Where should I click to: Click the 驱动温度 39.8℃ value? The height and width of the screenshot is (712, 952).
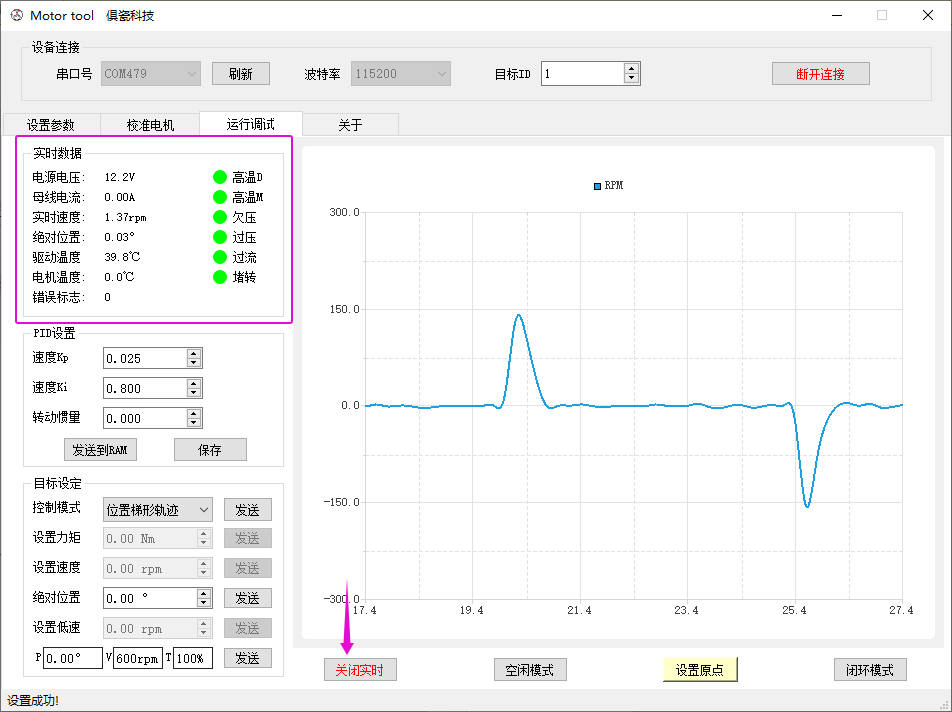[x=122, y=257]
